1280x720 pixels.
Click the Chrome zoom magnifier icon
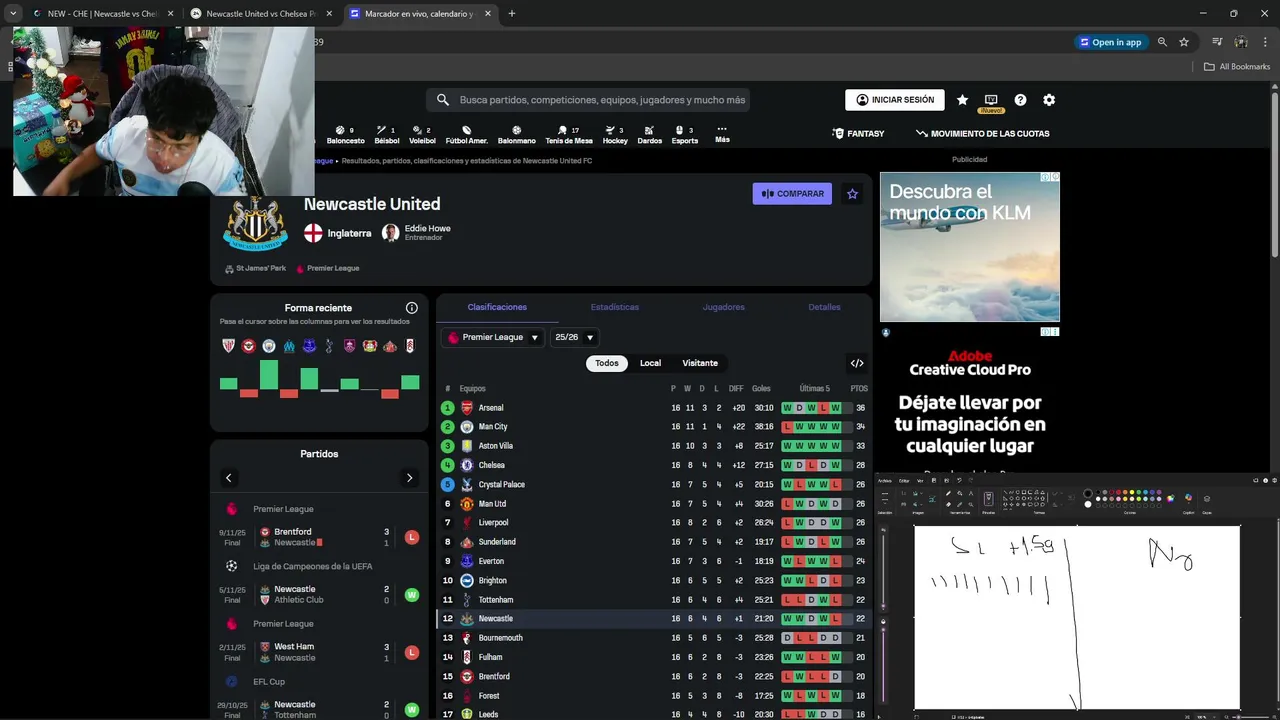pos(1162,42)
